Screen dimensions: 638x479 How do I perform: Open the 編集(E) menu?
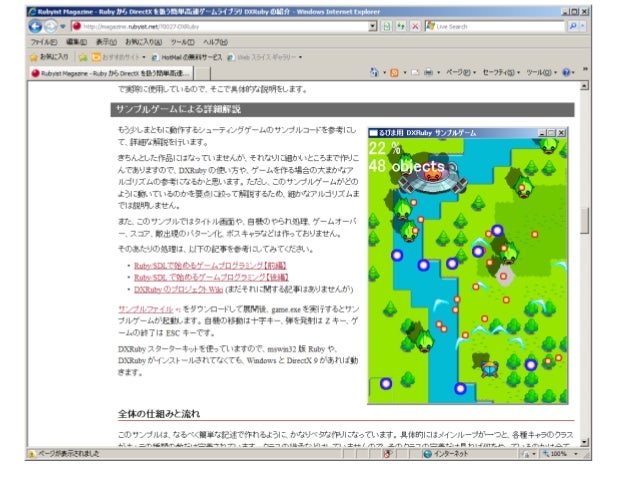pyautogui.click(x=76, y=42)
